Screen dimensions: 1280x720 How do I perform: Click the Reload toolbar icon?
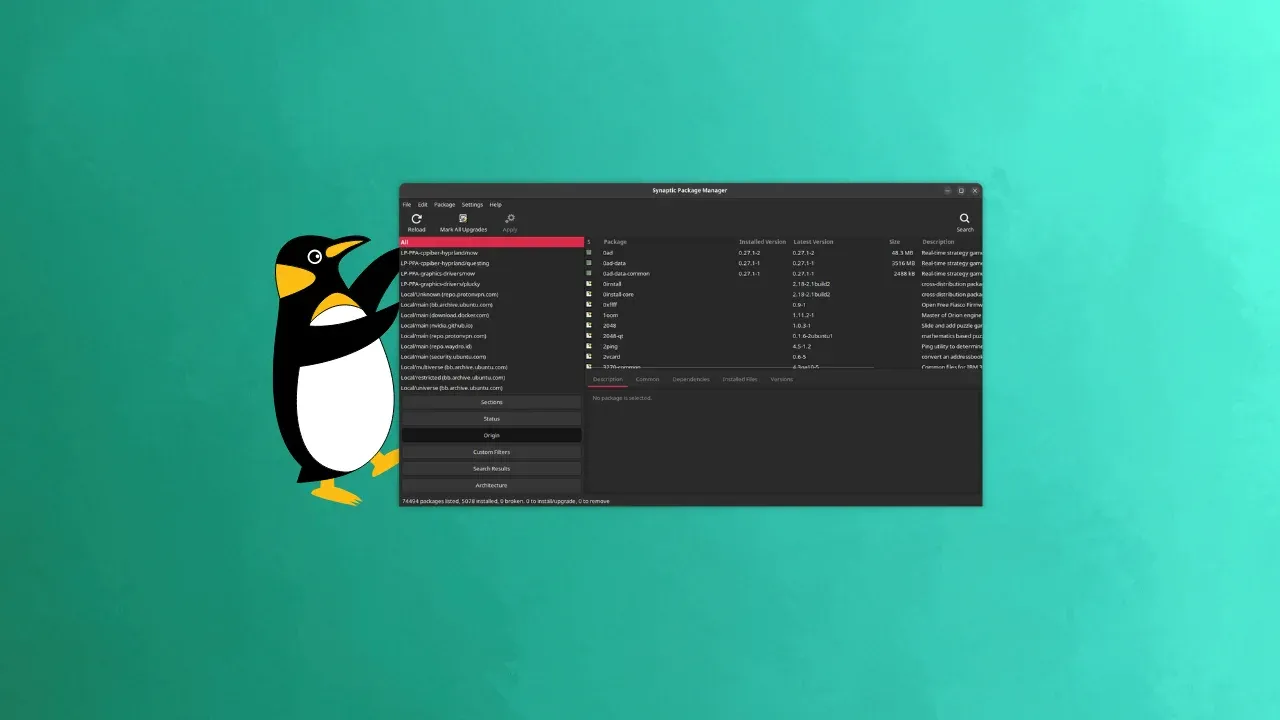pyautogui.click(x=416, y=221)
